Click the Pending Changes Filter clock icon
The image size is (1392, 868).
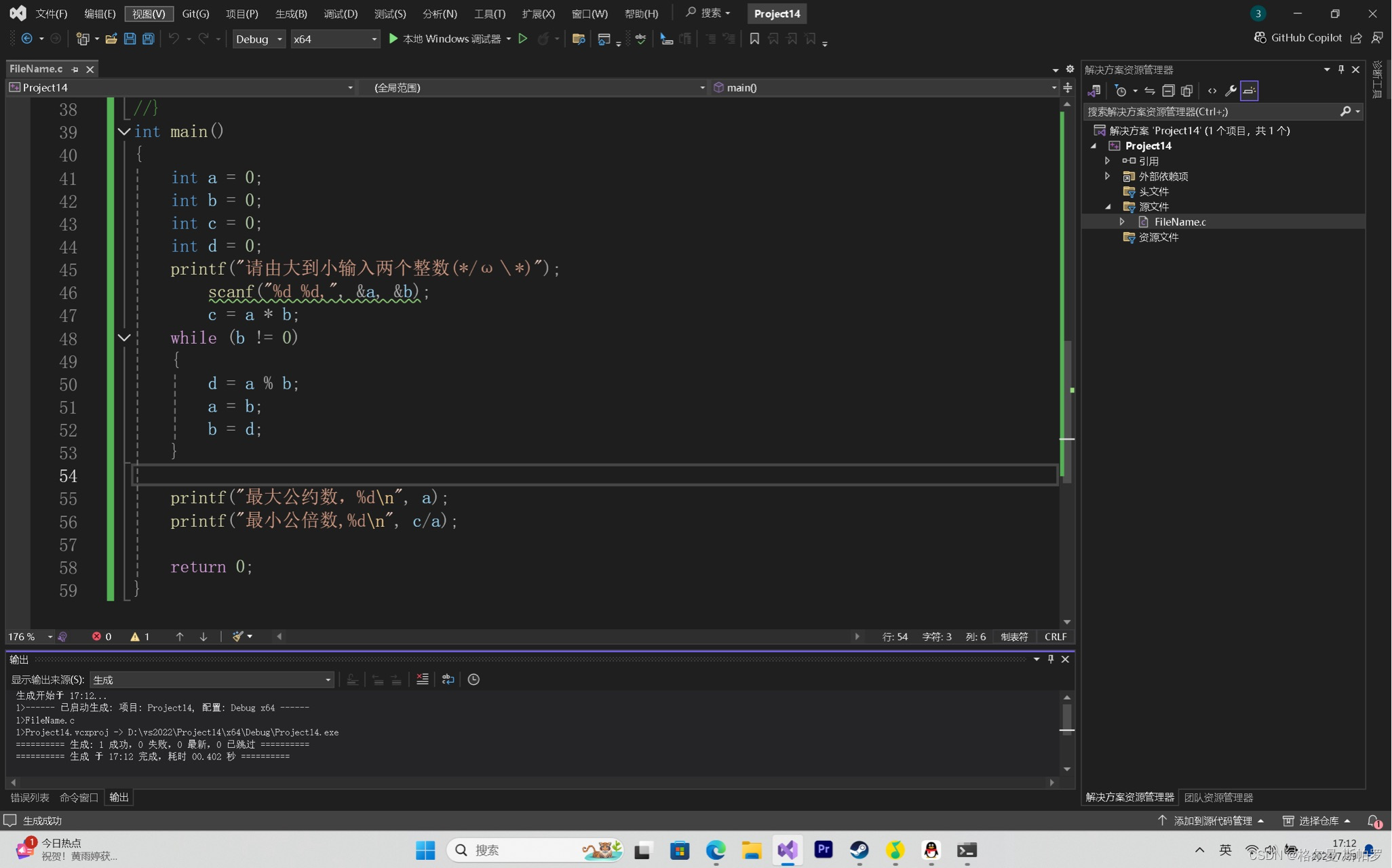click(x=1121, y=90)
